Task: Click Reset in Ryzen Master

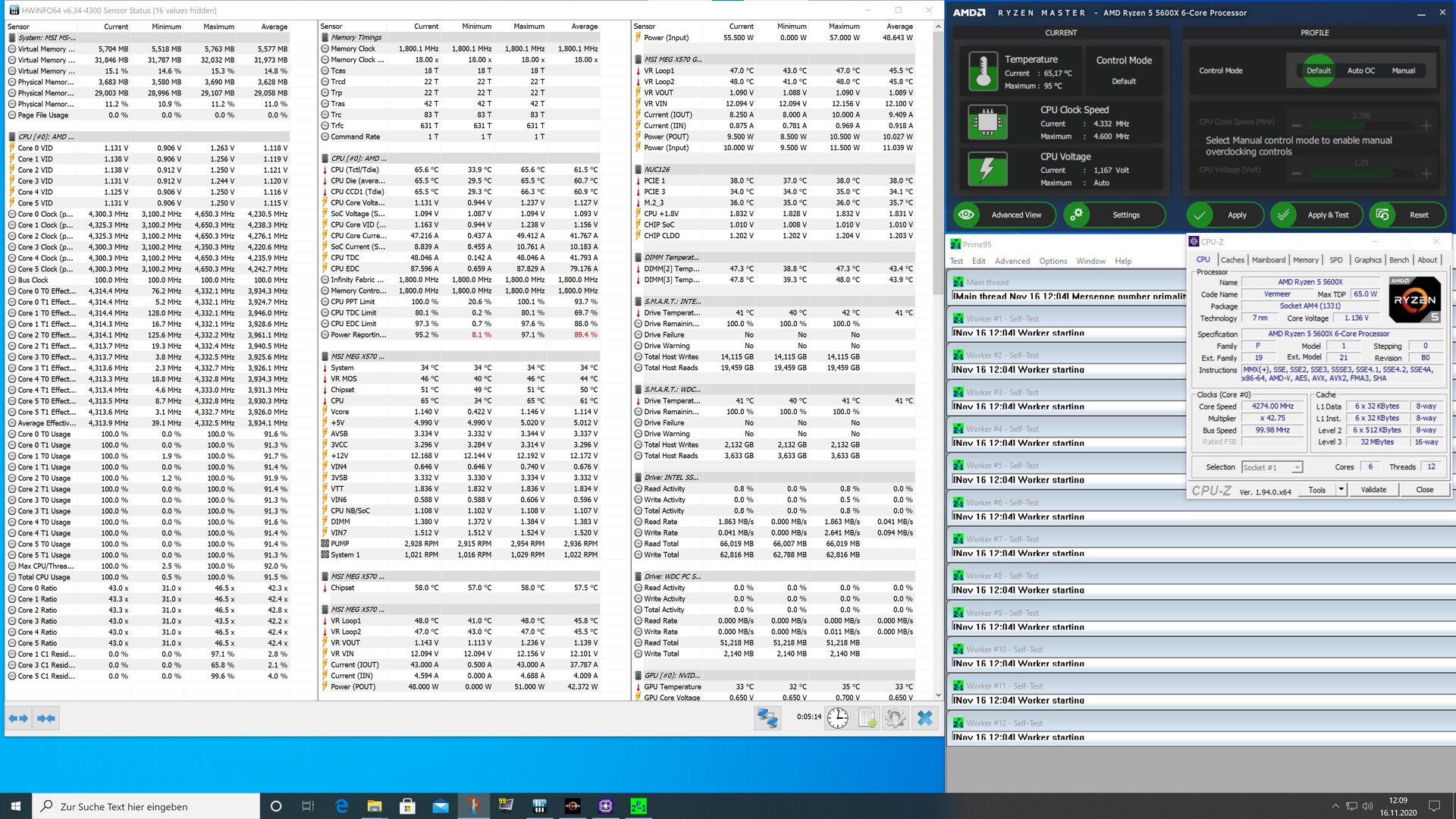Action: coord(1407,215)
